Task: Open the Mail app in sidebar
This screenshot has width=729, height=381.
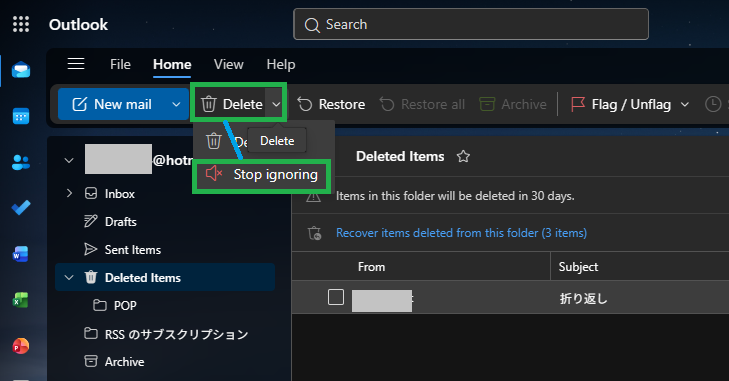Action: (x=21, y=70)
